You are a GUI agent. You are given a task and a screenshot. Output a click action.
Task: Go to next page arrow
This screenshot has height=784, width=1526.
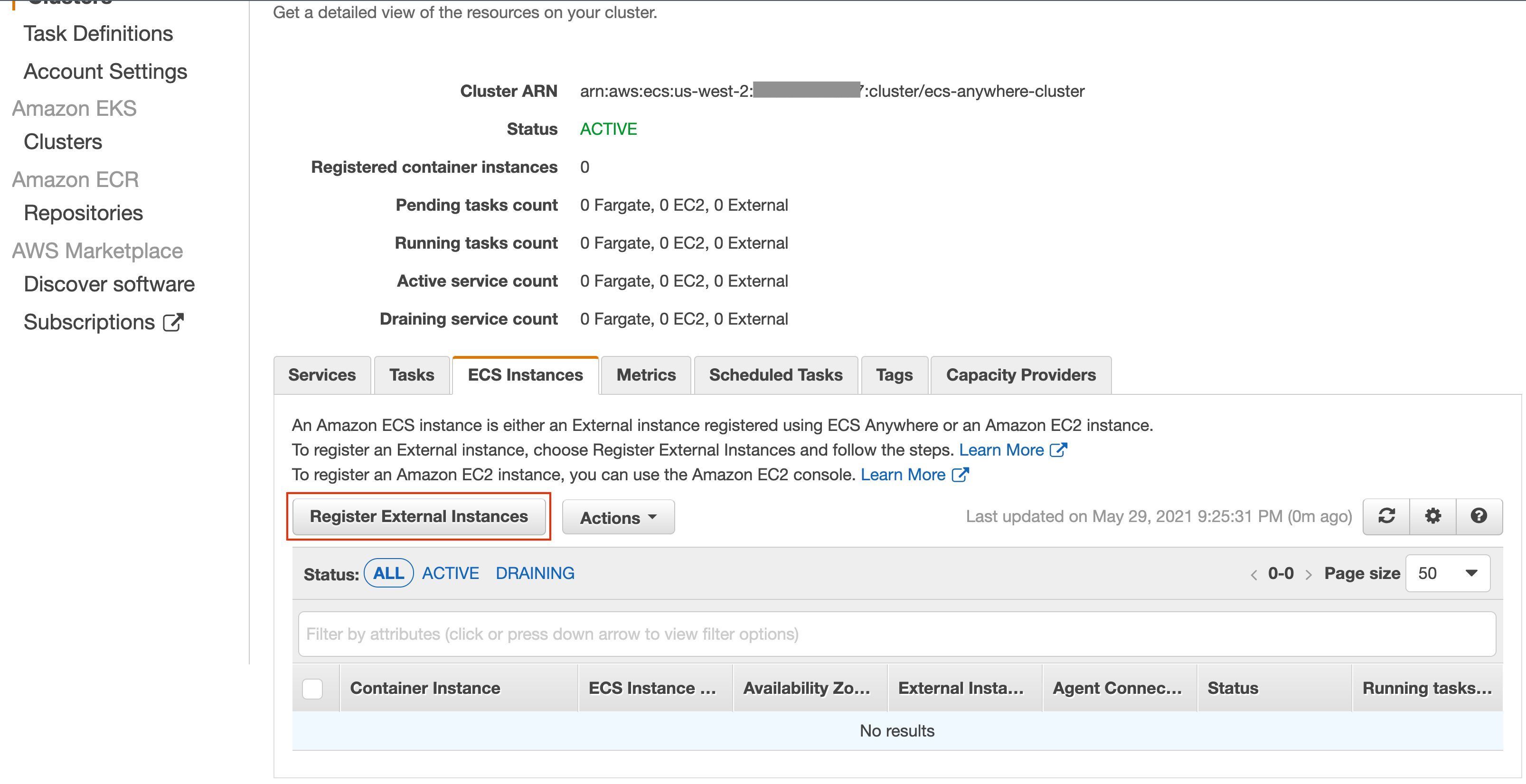click(x=1309, y=574)
